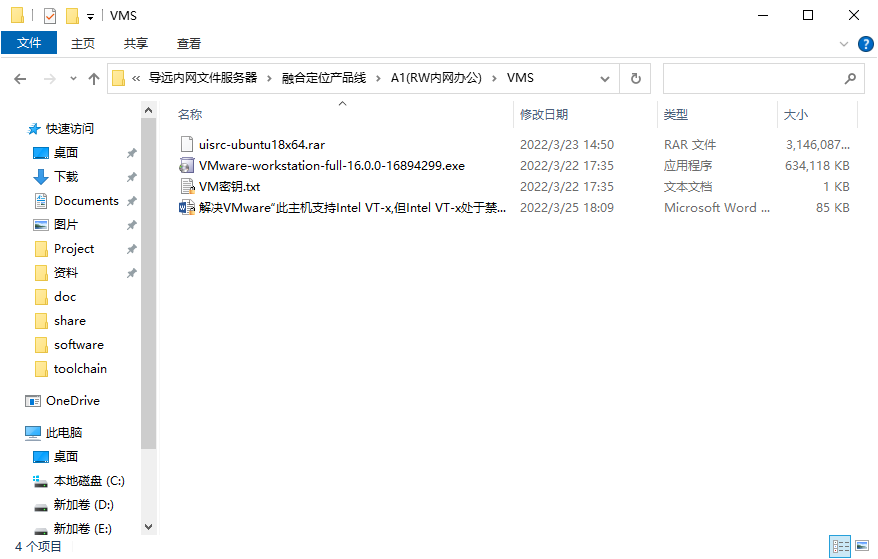Navigate to A1(RW内网办公) in breadcrumb

(x=436, y=78)
